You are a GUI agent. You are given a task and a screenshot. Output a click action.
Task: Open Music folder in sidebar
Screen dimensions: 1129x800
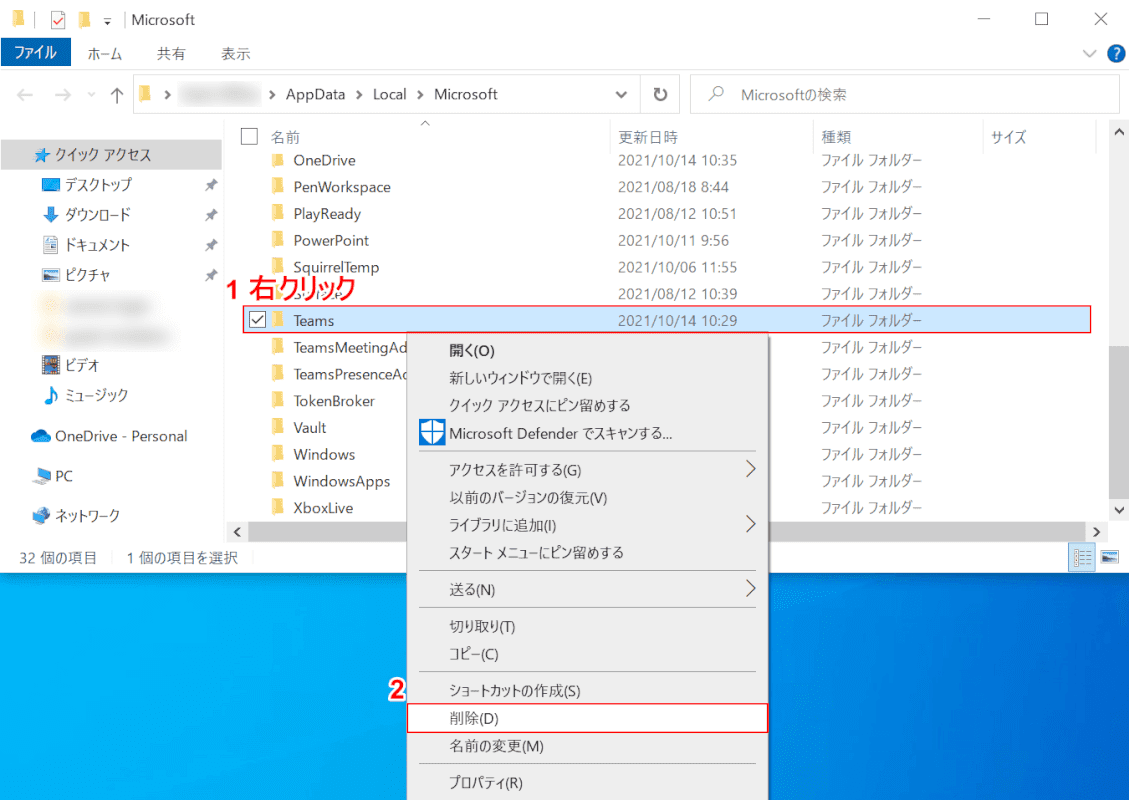pos(96,395)
